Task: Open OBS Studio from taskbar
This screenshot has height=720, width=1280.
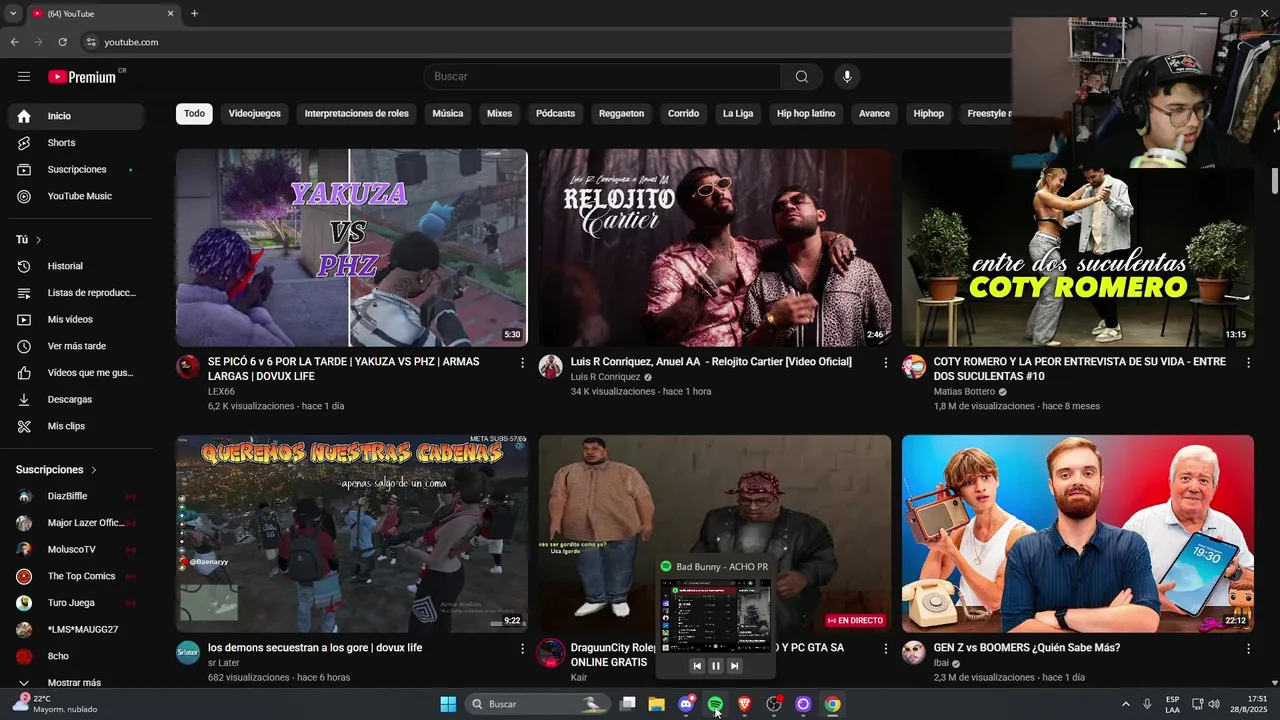Action: coord(774,704)
